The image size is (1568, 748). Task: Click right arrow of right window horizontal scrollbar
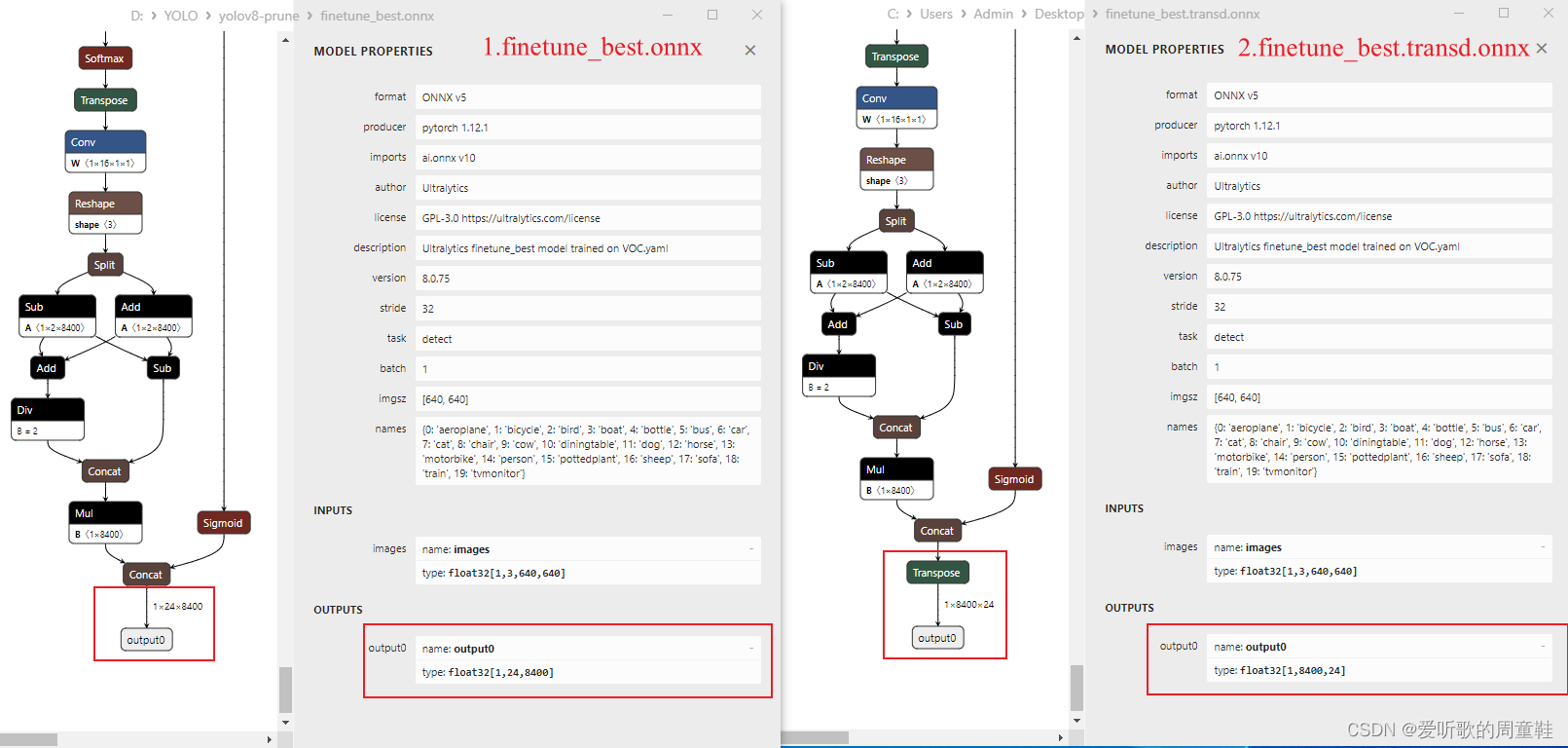click(1061, 737)
